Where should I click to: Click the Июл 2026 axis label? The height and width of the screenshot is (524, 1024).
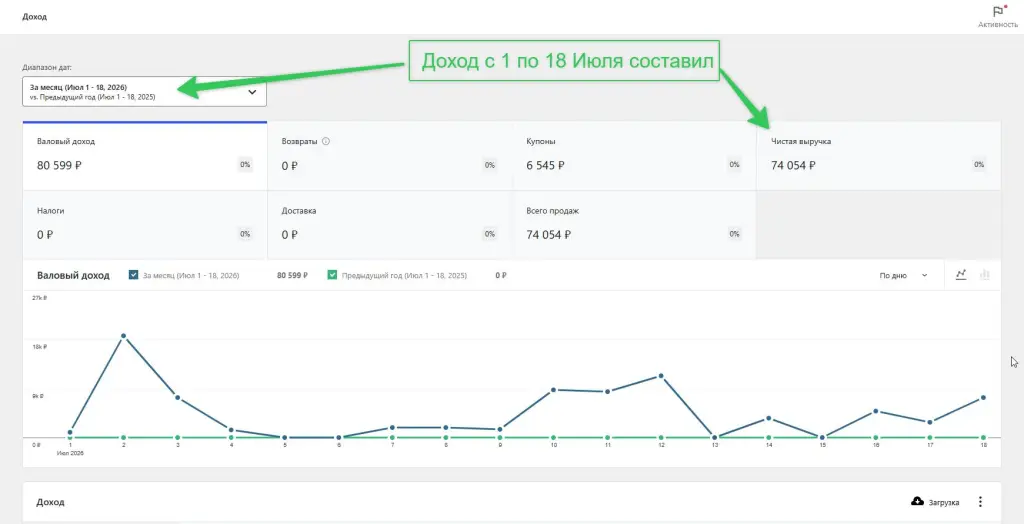(x=70, y=453)
